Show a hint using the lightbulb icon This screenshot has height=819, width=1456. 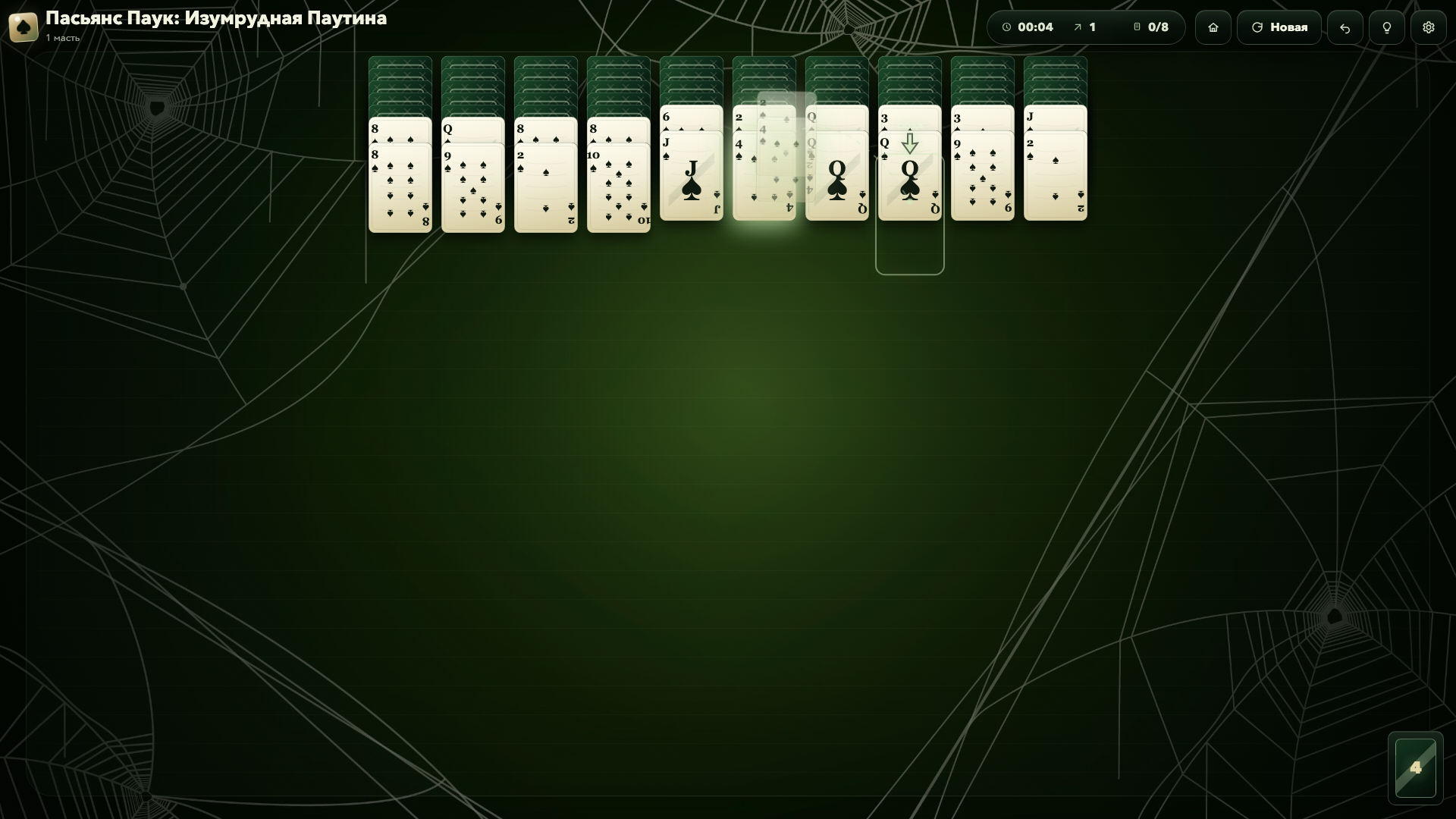coord(1386,27)
